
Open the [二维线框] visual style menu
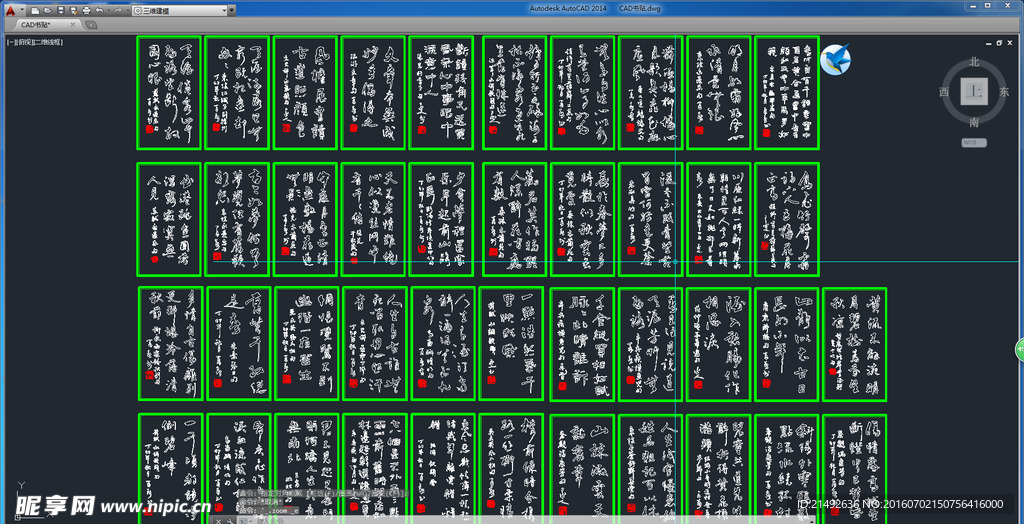(x=47, y=42)
